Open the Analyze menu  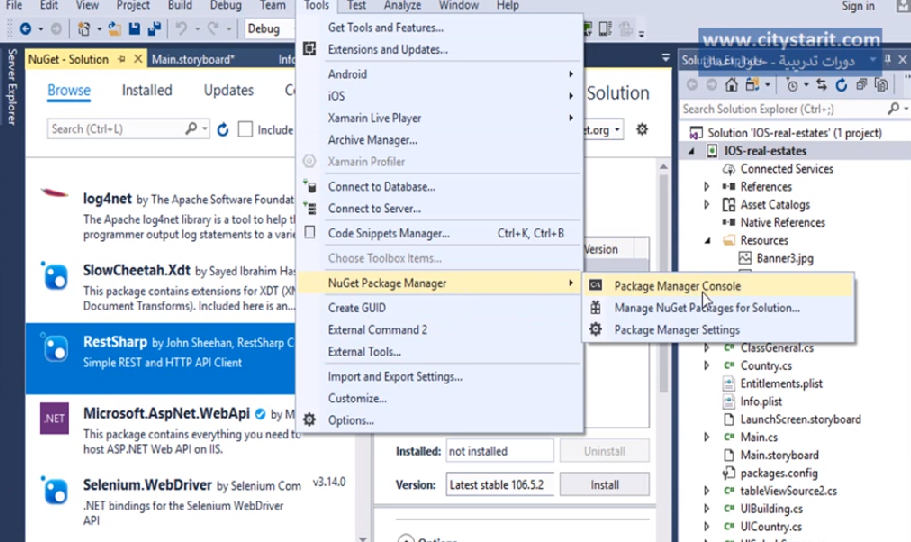tap(402, 6)
